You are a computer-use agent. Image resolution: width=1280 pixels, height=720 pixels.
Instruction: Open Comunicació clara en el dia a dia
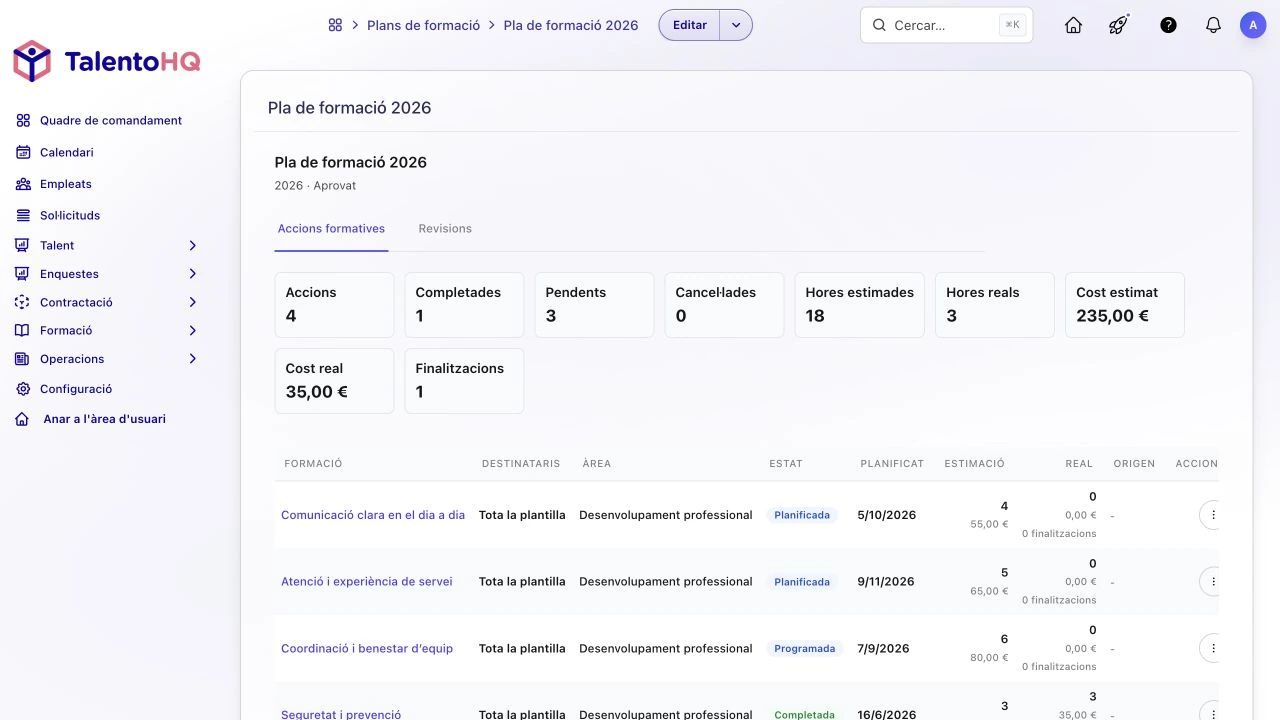coord(373,515)
